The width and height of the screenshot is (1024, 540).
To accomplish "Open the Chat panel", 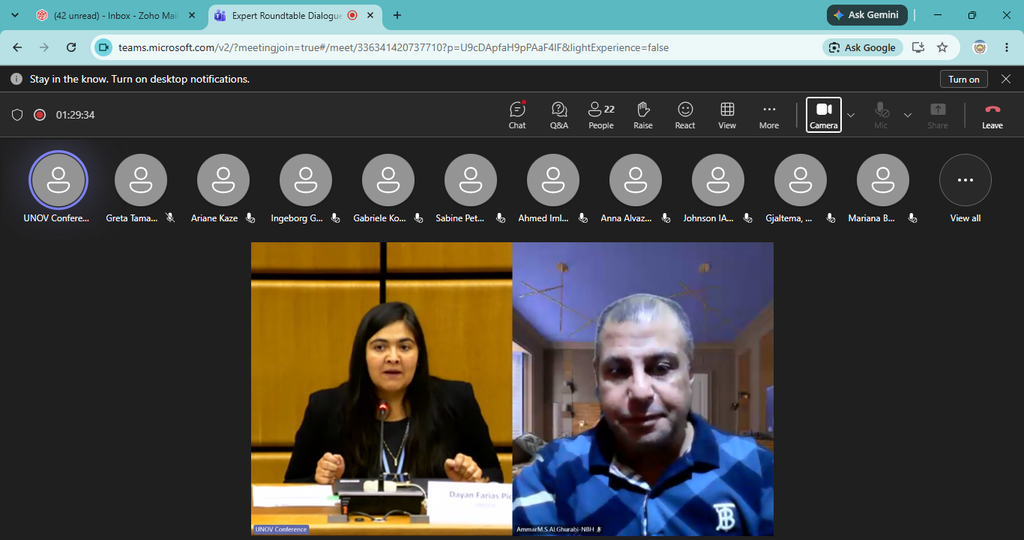I will [517, 115].
